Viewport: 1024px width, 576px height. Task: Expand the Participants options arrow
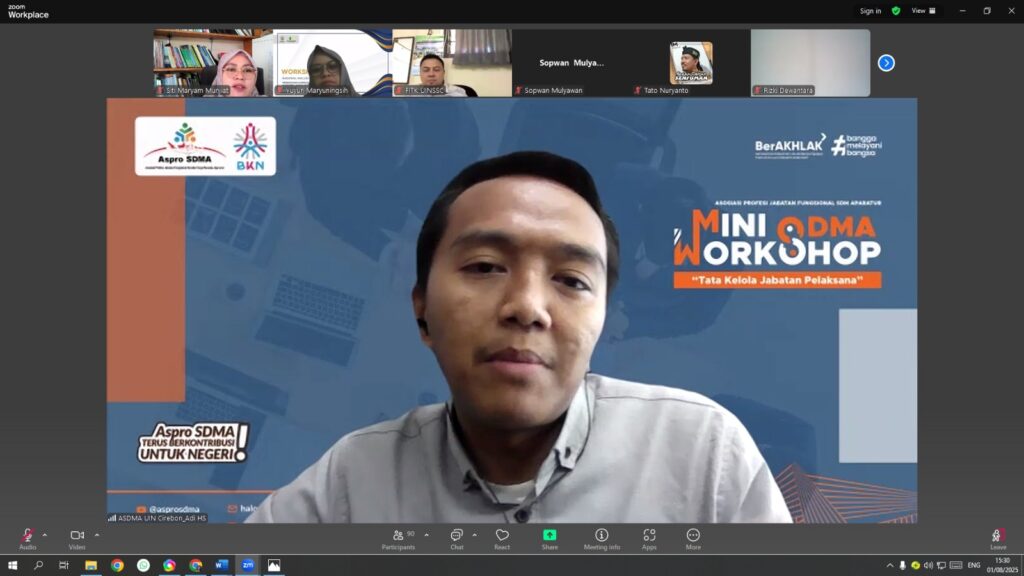(426, 535)
